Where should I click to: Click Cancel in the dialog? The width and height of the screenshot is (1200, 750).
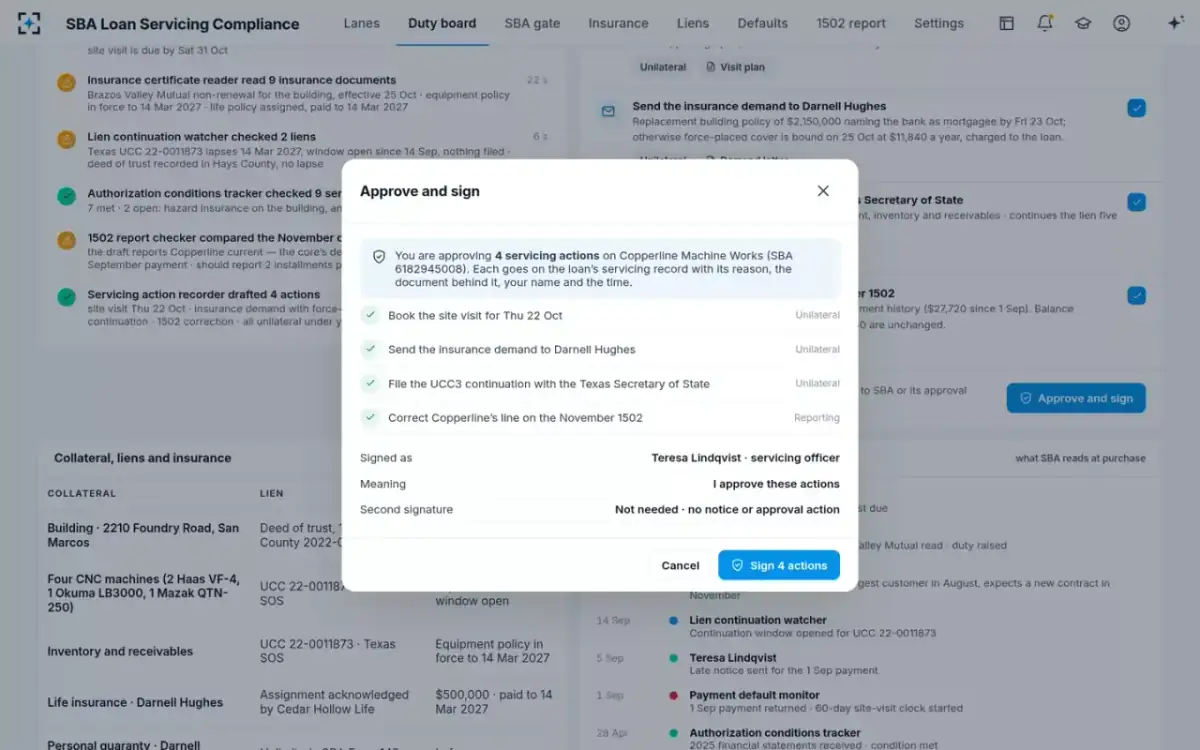pyautogui.click(x=680, y=565)
